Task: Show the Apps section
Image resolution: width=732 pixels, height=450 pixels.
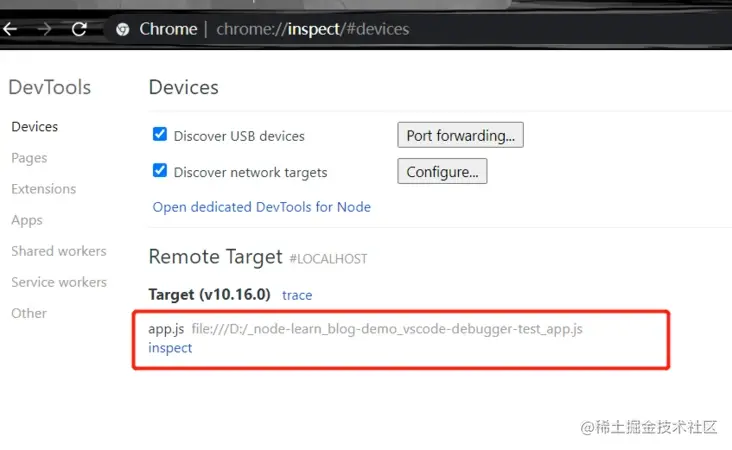Action: pos(27,220)
